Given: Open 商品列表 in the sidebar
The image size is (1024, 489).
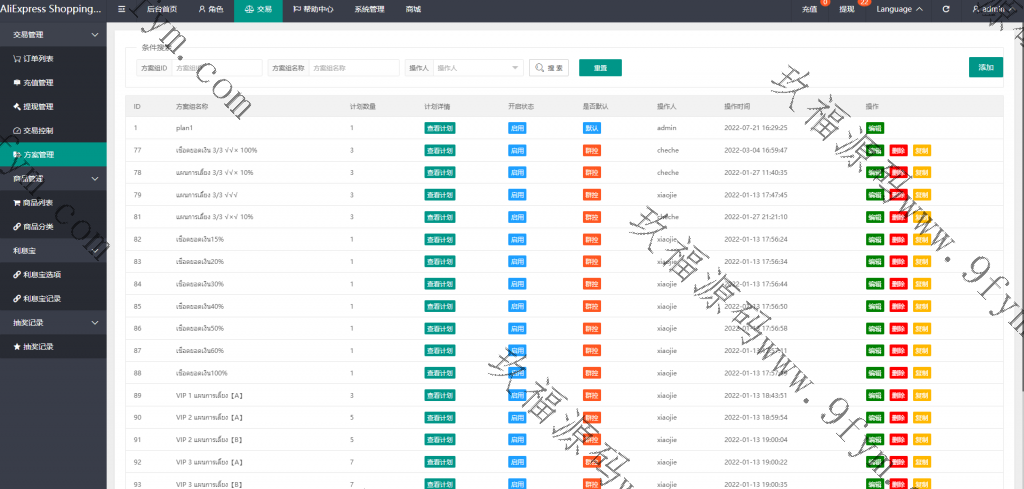Looking at the screenshot, I should pos(38,202).
